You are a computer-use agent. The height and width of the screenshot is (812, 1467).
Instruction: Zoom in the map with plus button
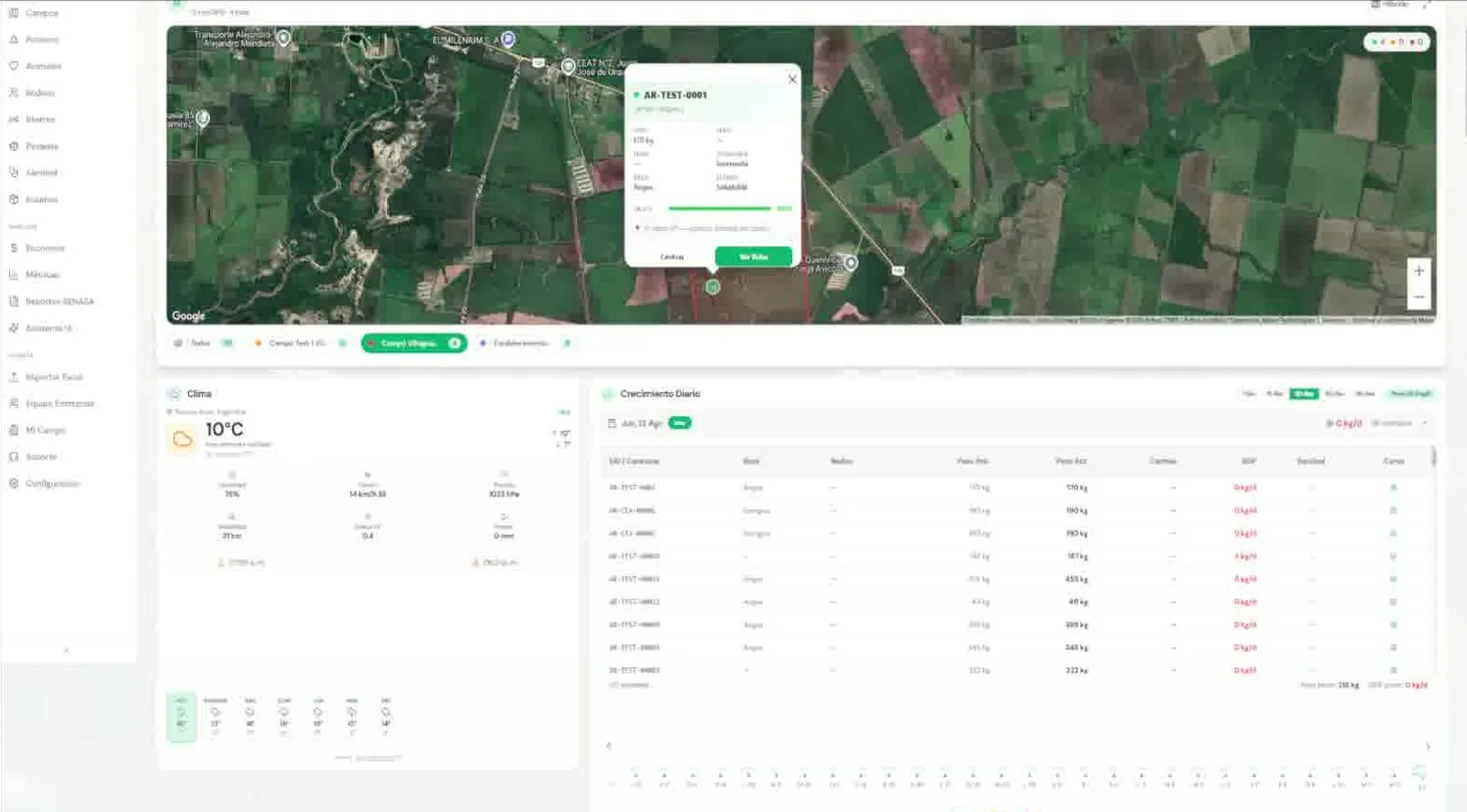click(x=1418, y=271)
